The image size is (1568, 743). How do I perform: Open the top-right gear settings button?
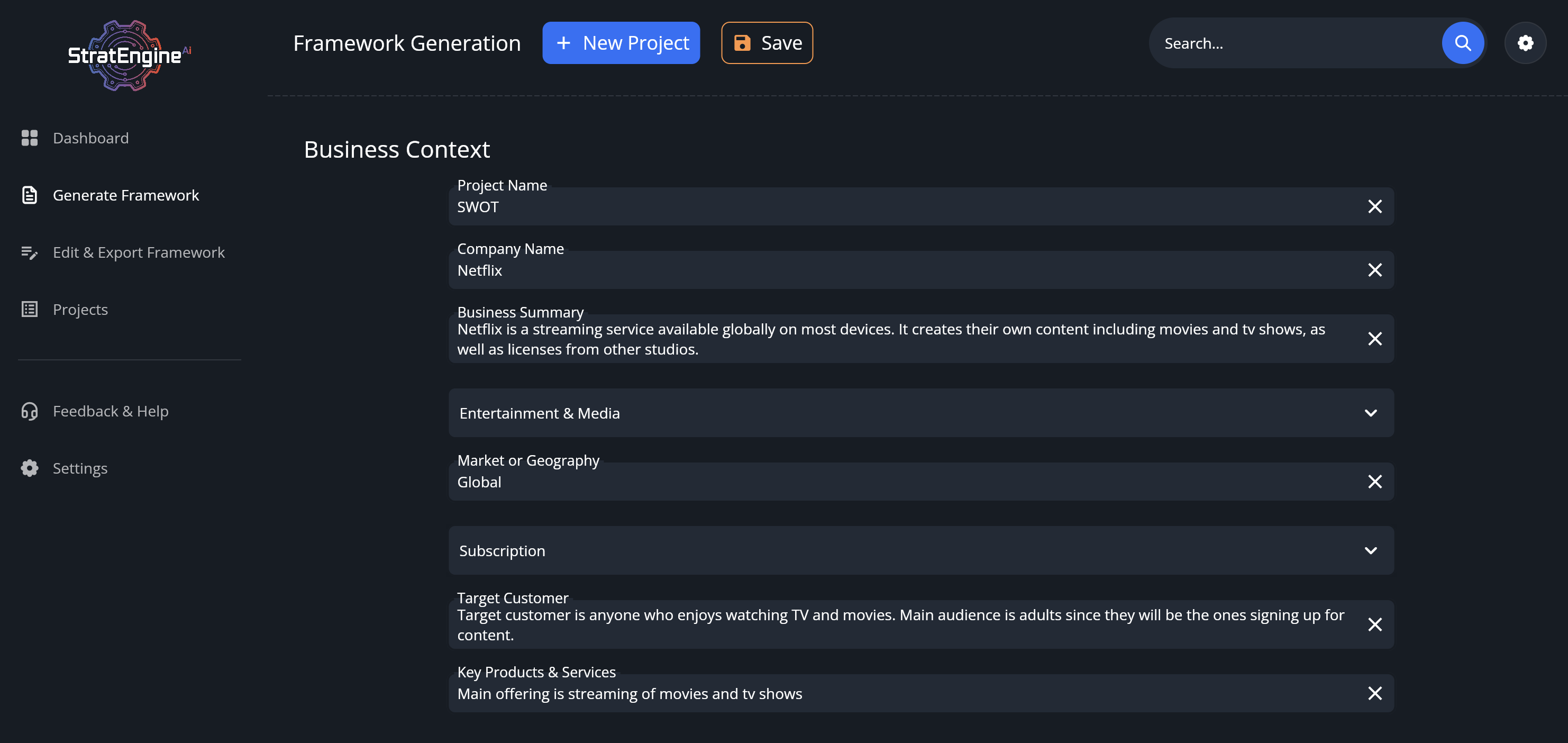1525,43
